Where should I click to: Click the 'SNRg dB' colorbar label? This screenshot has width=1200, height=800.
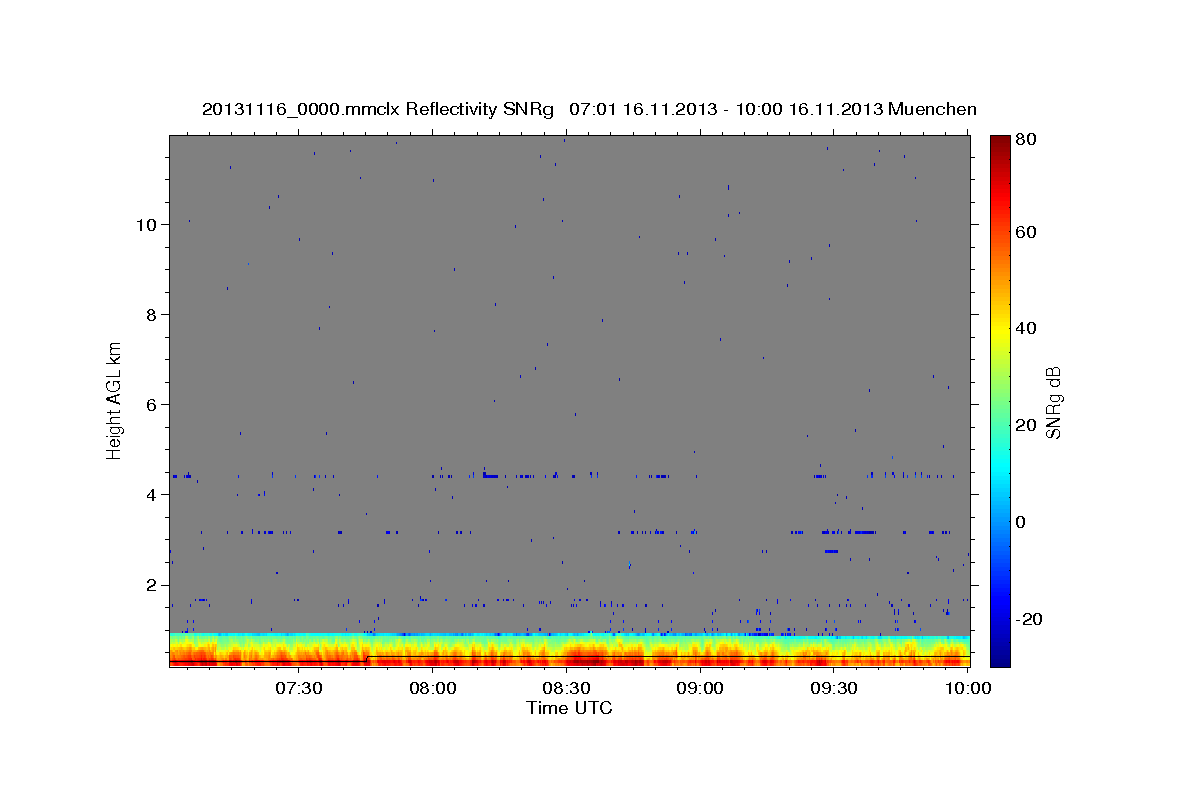[1053, 402]
